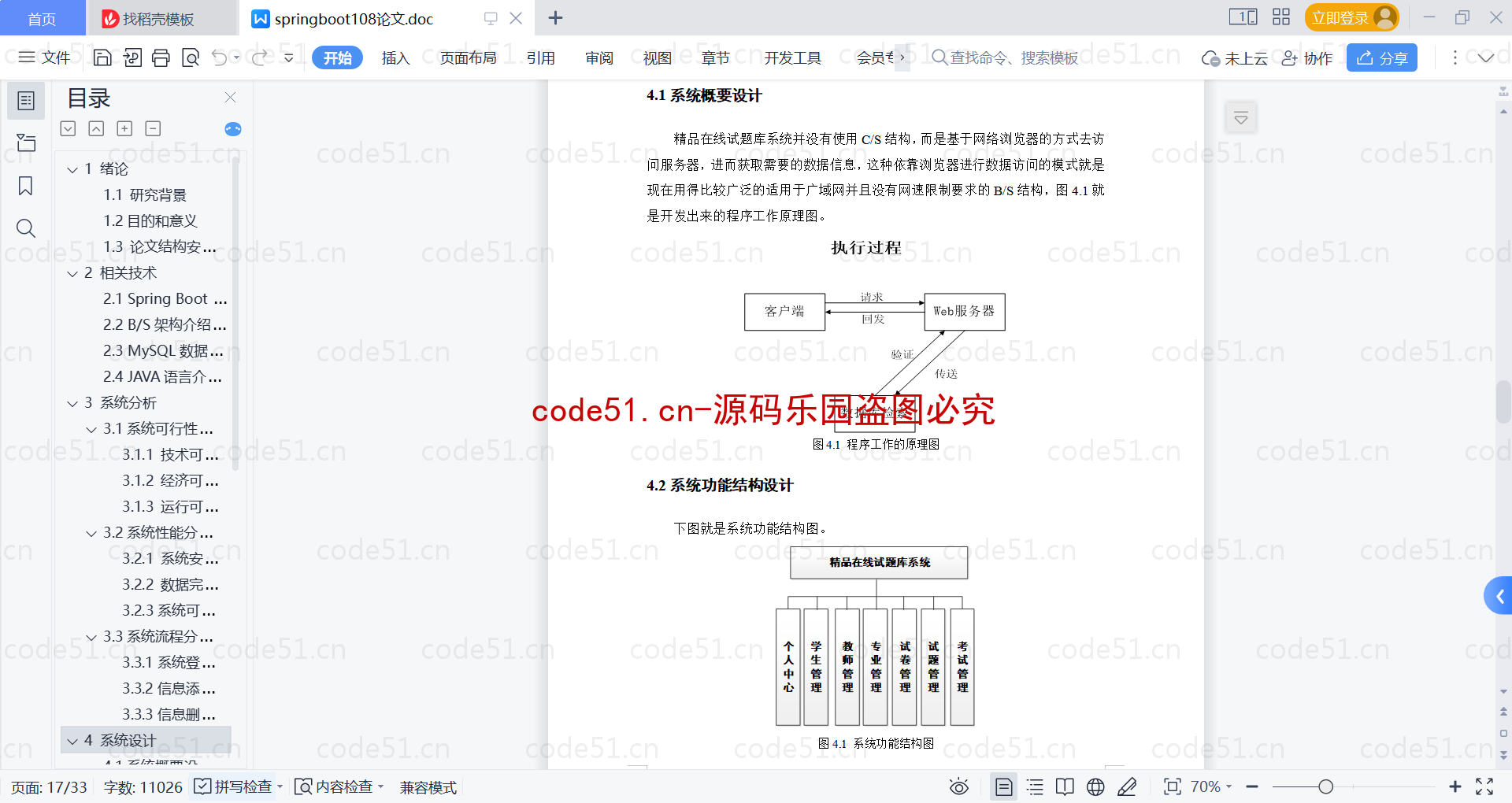Collapse the 2 相关技术 outline node
This screenshot has height=803, width=1512.
72,273
